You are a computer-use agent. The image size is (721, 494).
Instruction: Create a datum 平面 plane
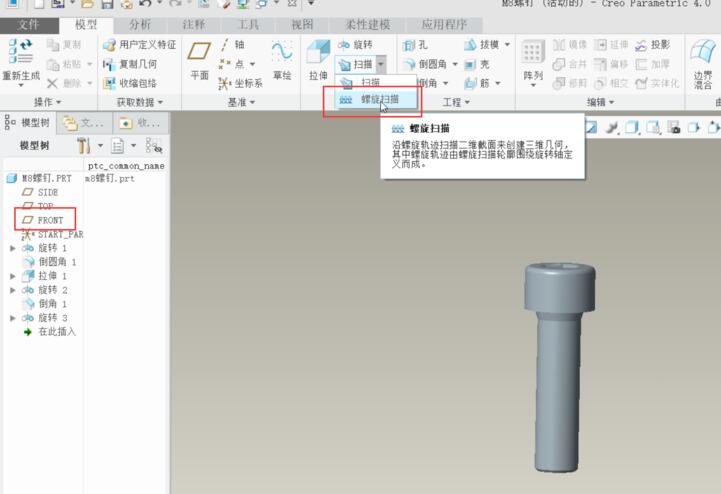(x=199, y=60)
